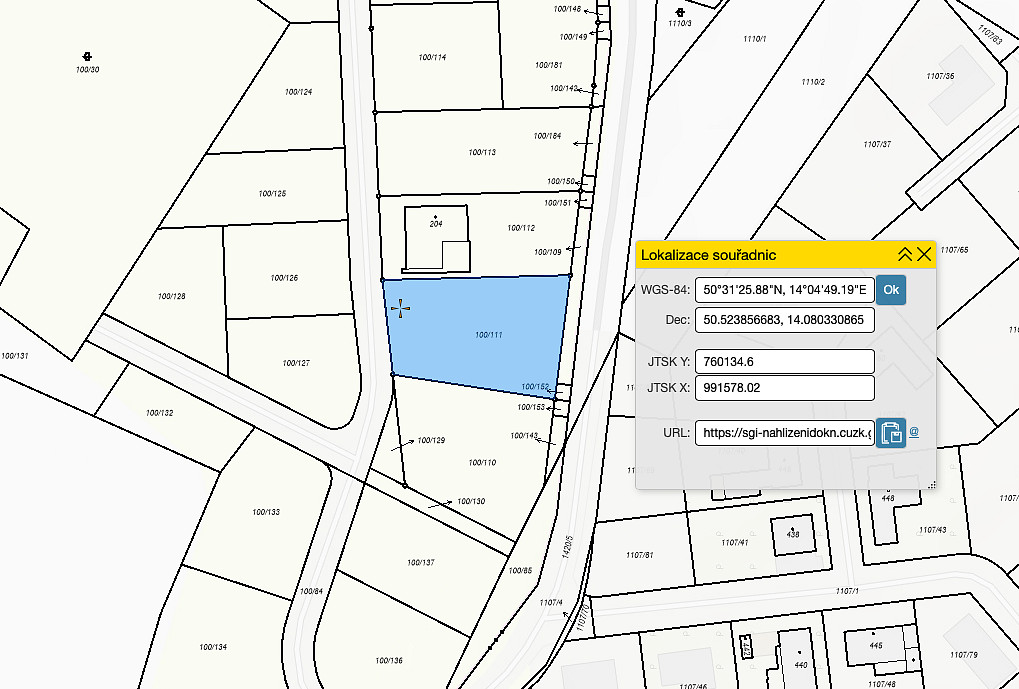Click the parcel labeled 100/125

click(x=272, y=193)
